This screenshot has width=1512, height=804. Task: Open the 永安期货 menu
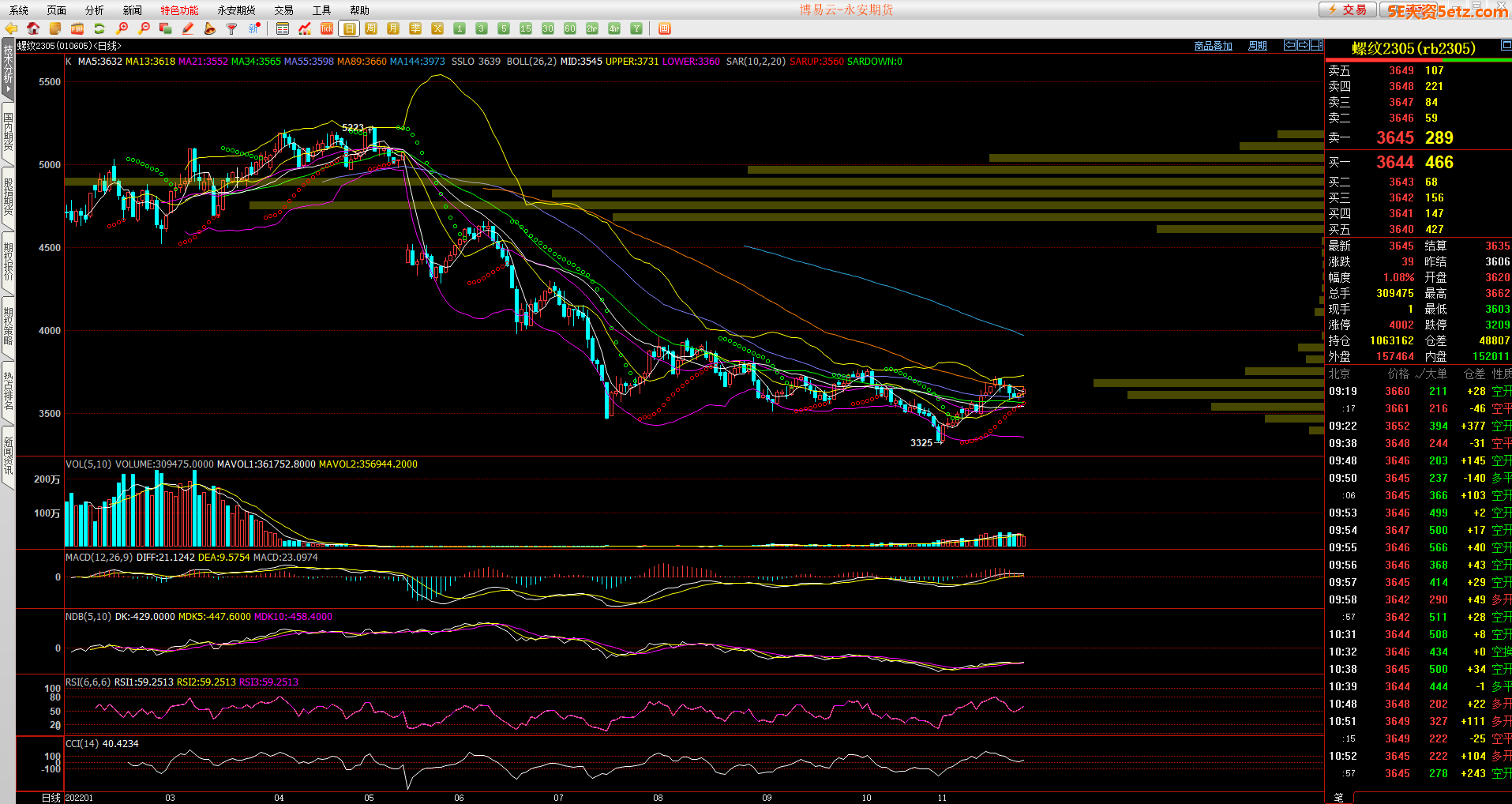[x=237, y=10]
